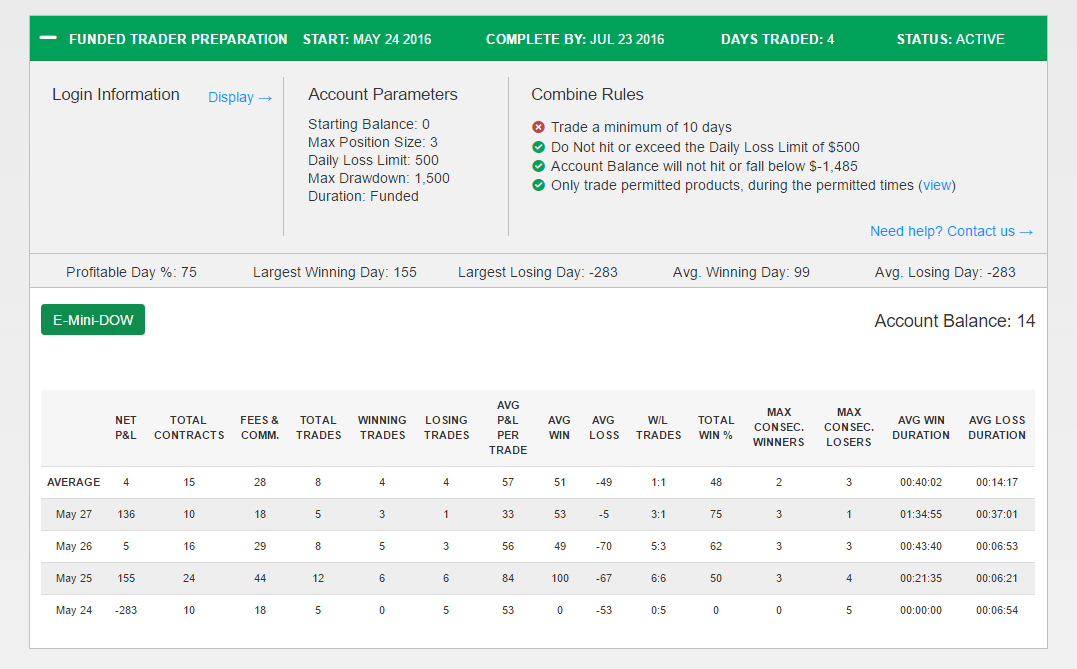Click the 00:40:02 average win duration
Viewport: 1077px width, 669px height.
pyautogui.click(x=921, y=482)
